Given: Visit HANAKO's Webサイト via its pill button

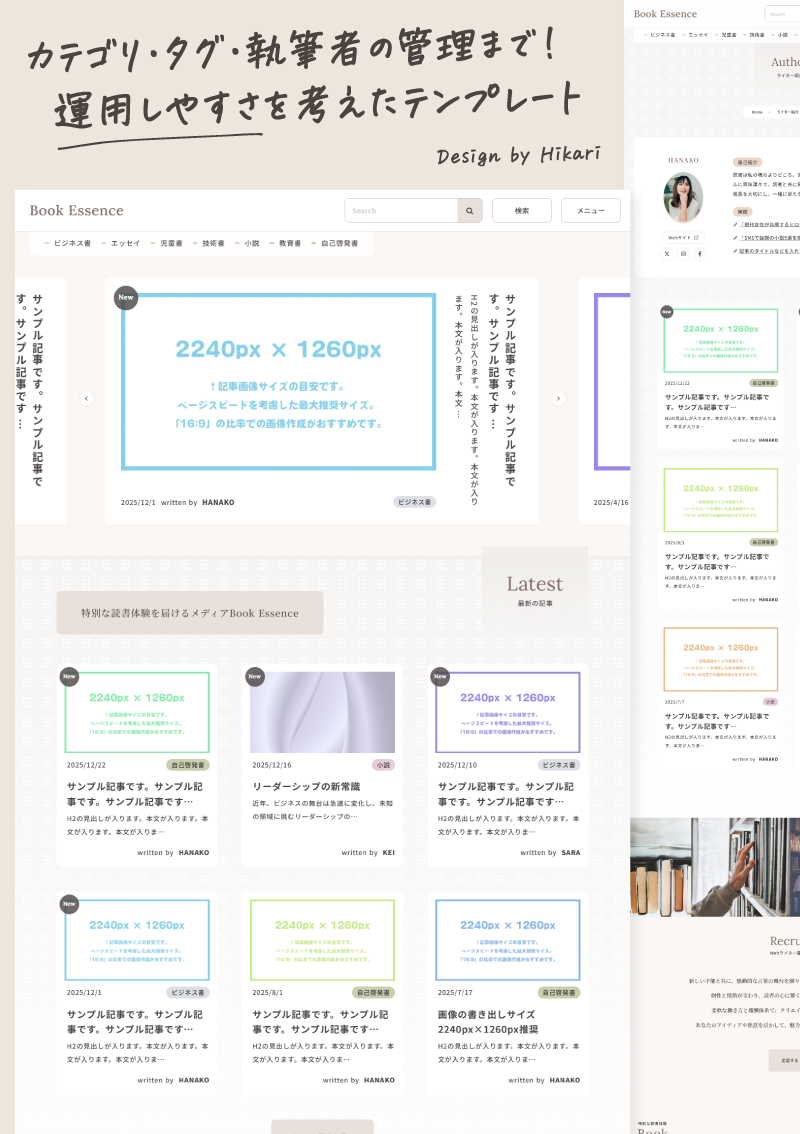Looking at the screenshot, I should (682, 237).
